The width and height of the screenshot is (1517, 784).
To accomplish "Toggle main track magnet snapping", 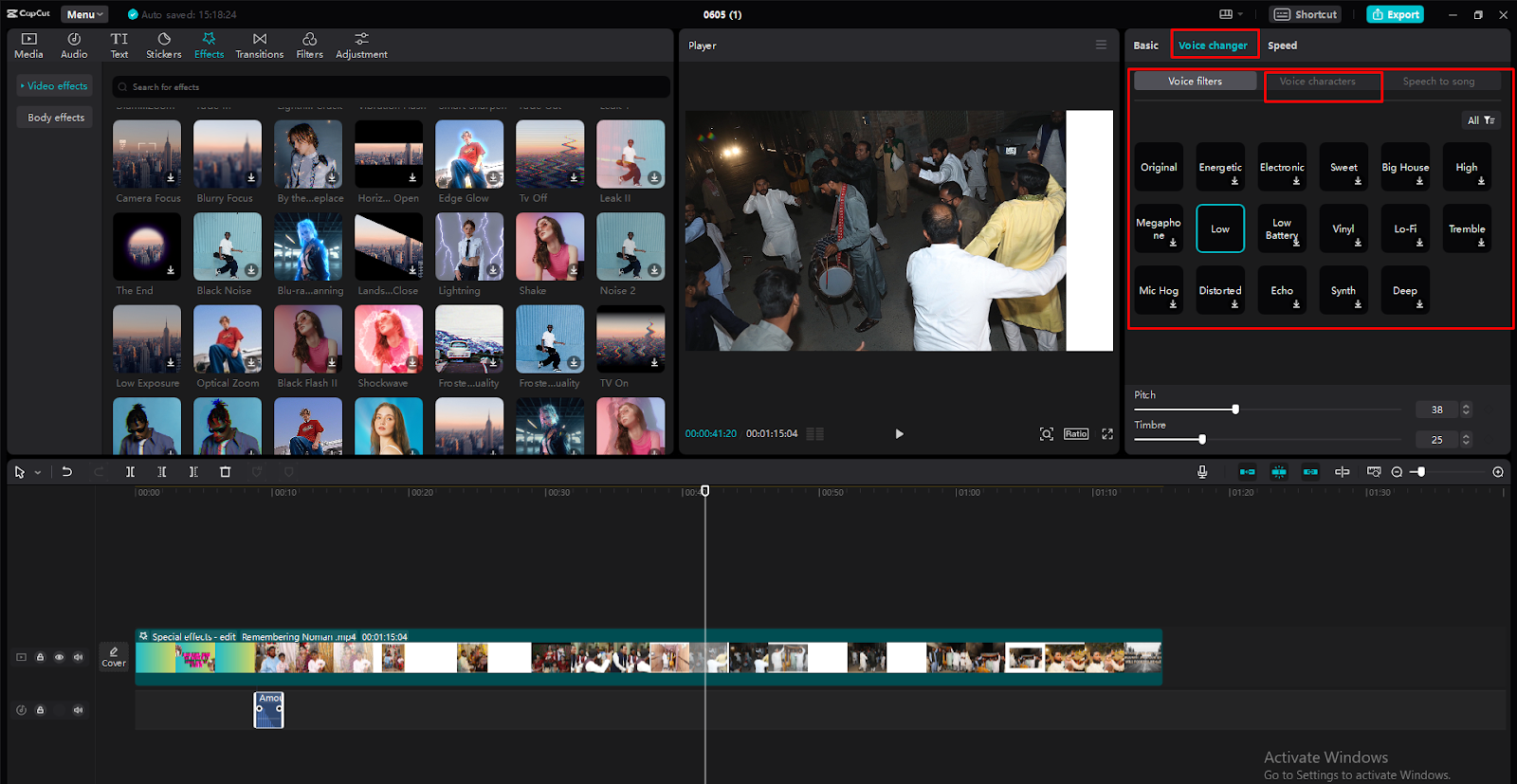I will click(1248, 471).
